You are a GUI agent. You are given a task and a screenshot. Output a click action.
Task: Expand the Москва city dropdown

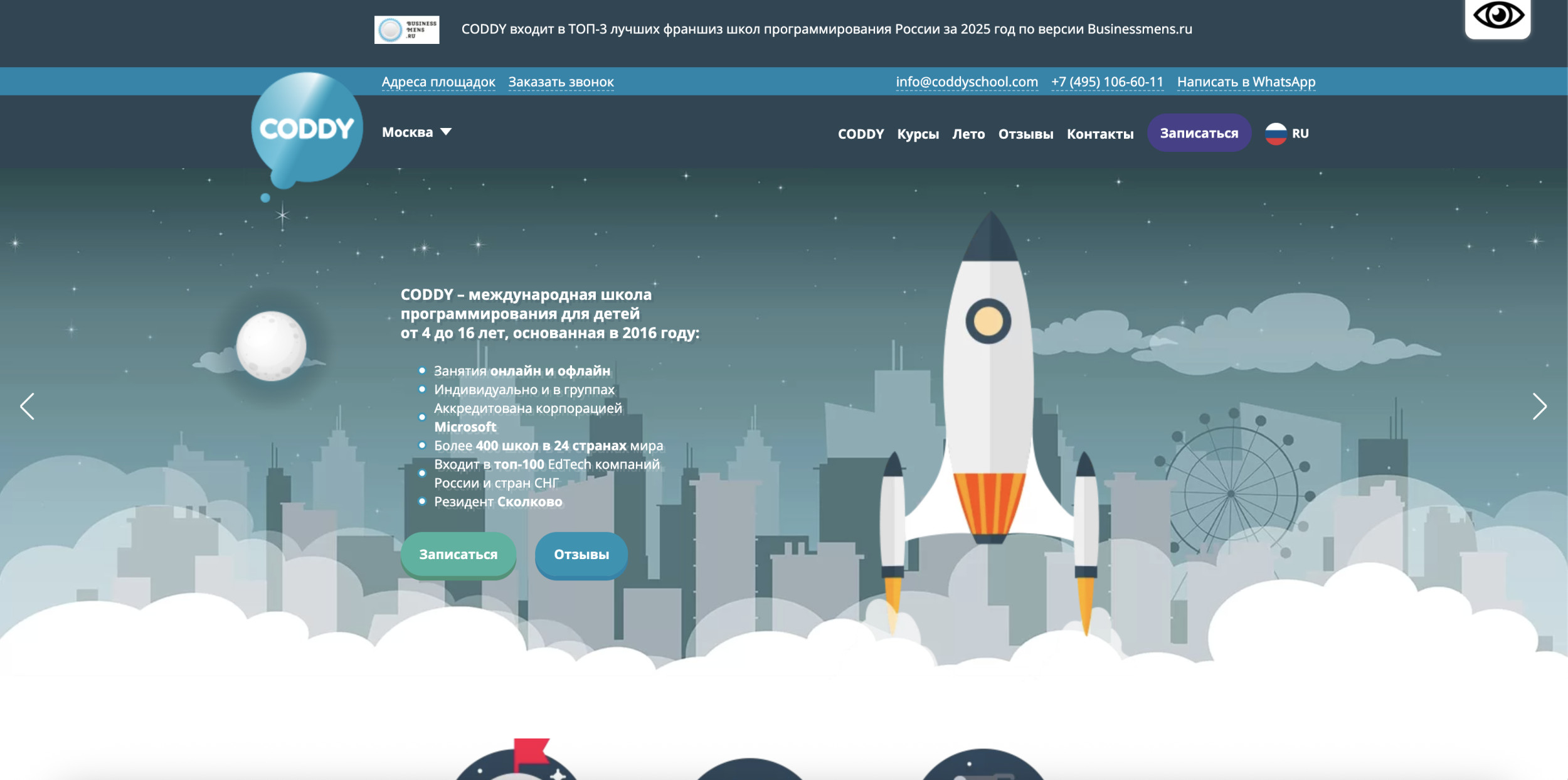tap(408, 132)
